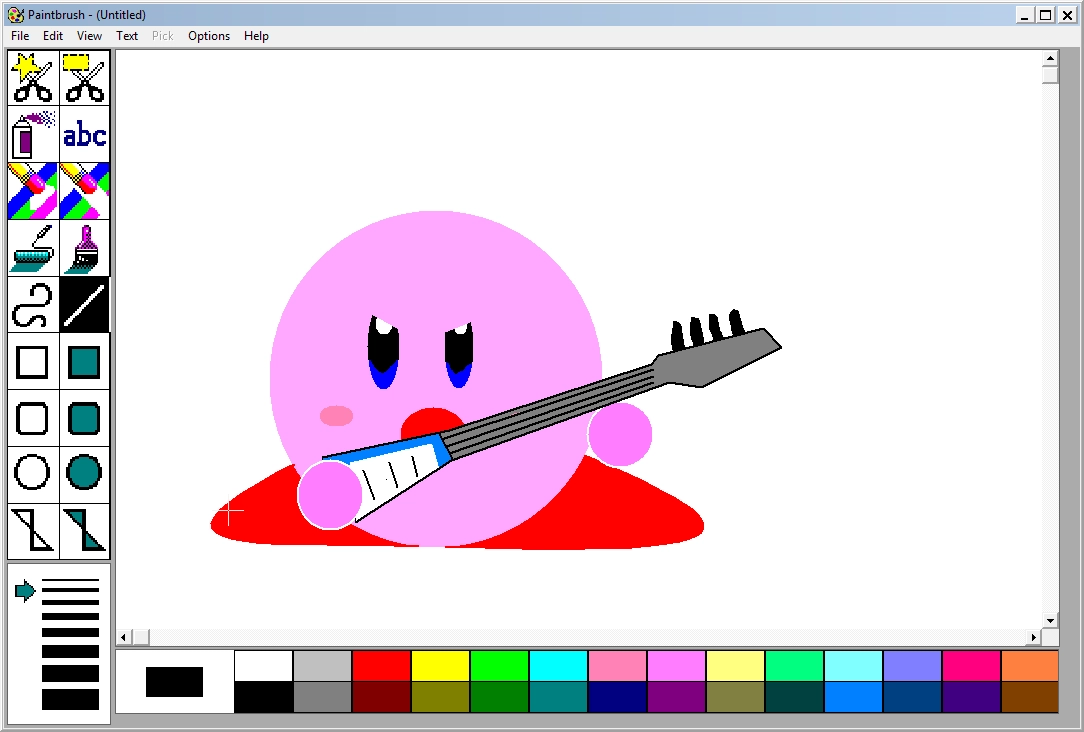The image size is (1084, 732).
Task: Pick the pale cyan swatch
Action: tap(853, 666)
